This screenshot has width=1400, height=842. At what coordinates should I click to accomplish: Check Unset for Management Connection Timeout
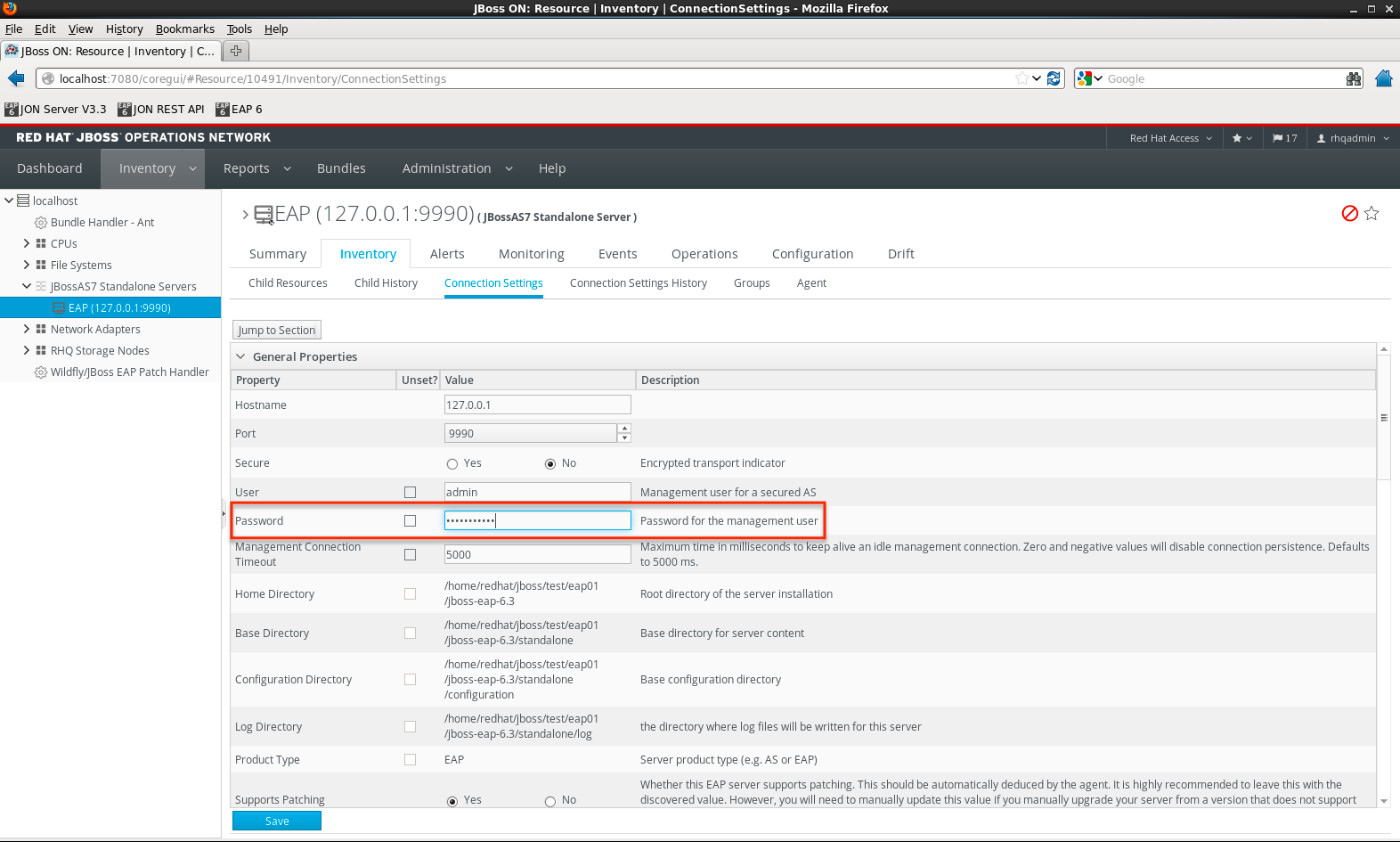[410, 554]
